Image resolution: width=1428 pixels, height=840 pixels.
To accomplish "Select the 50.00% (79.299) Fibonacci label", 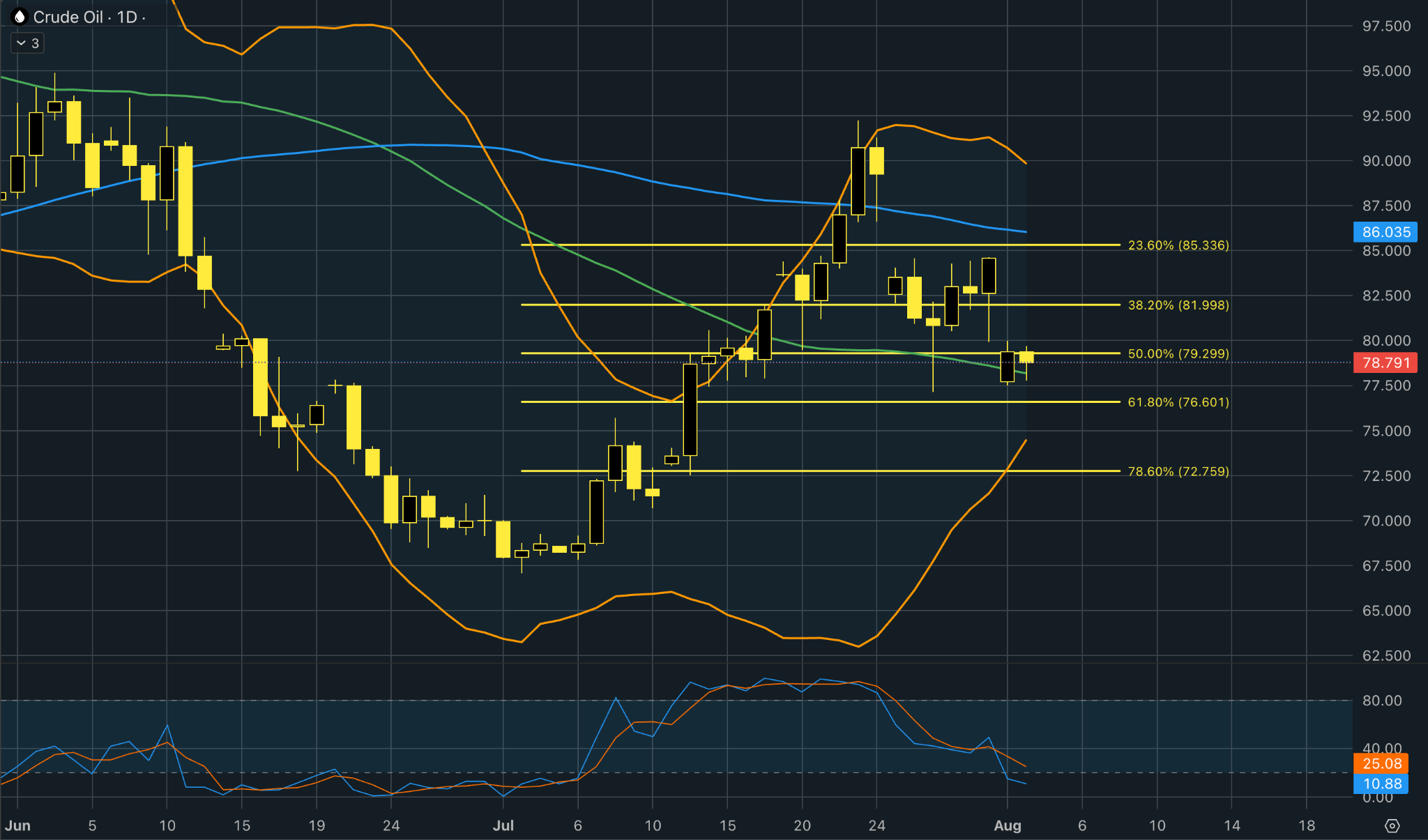I will click(x=1178, y=353).
